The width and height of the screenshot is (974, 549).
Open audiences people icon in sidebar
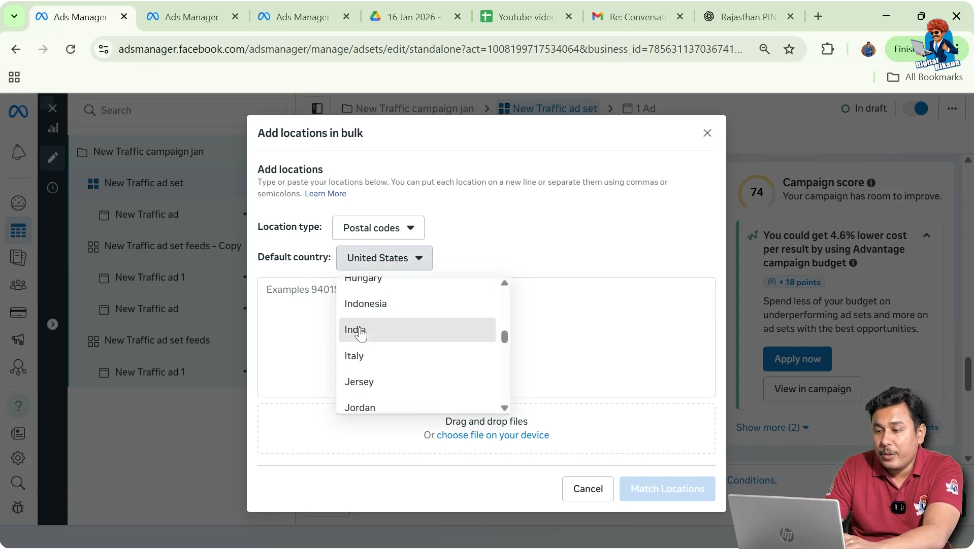18,285
